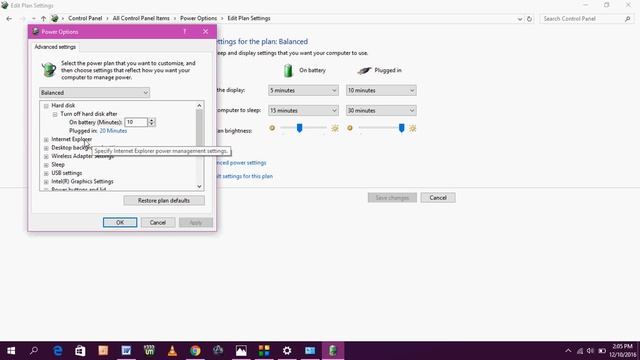This screenshot has height=360, width=640.
Task: Click the advanced power settings link
Action: pos(241,163)
